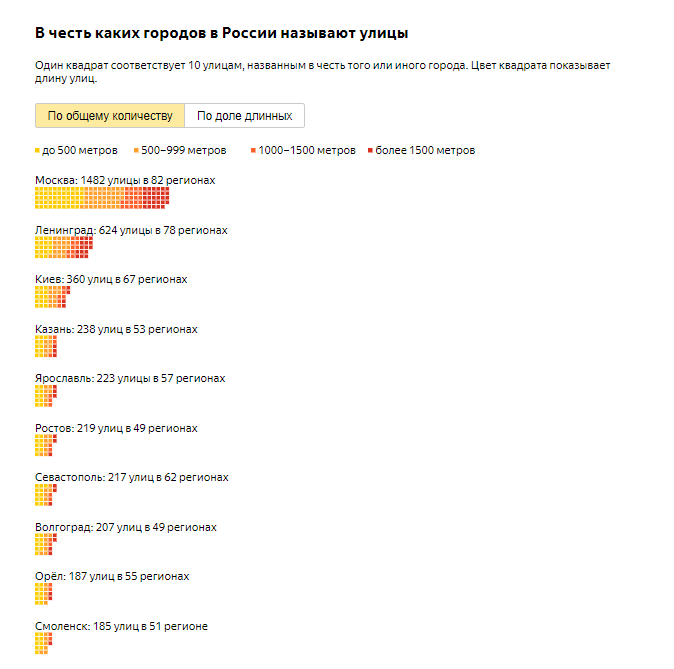Click the squares chart under Ярославль
674x669 pixels.
45,396
